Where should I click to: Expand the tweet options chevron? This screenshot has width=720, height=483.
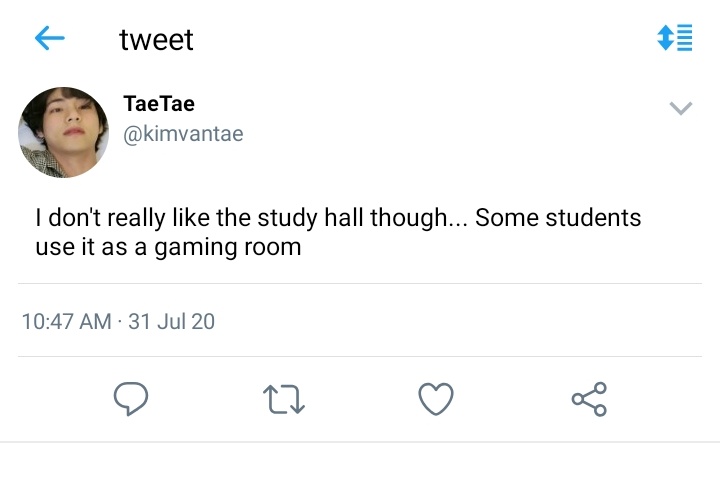[x=681, y=108]
